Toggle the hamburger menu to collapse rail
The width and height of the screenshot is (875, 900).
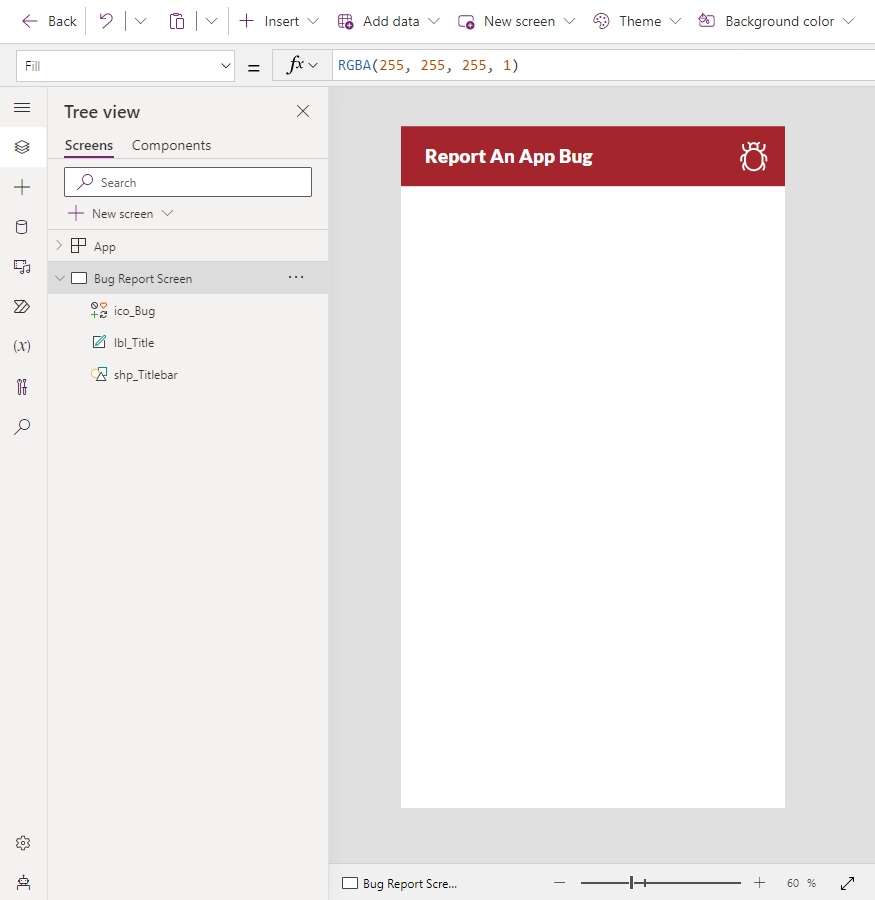point(22,107)
